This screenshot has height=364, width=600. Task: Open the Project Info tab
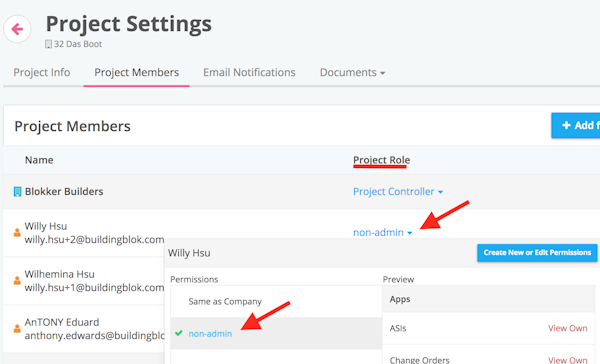[42, 72]
